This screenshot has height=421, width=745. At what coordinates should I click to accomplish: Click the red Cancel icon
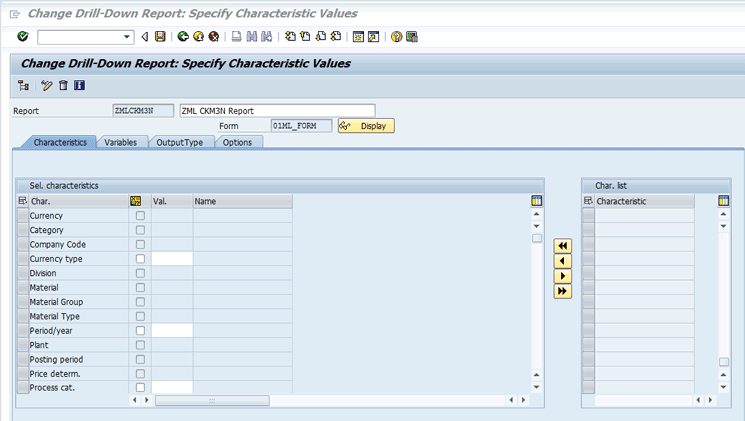214,37
